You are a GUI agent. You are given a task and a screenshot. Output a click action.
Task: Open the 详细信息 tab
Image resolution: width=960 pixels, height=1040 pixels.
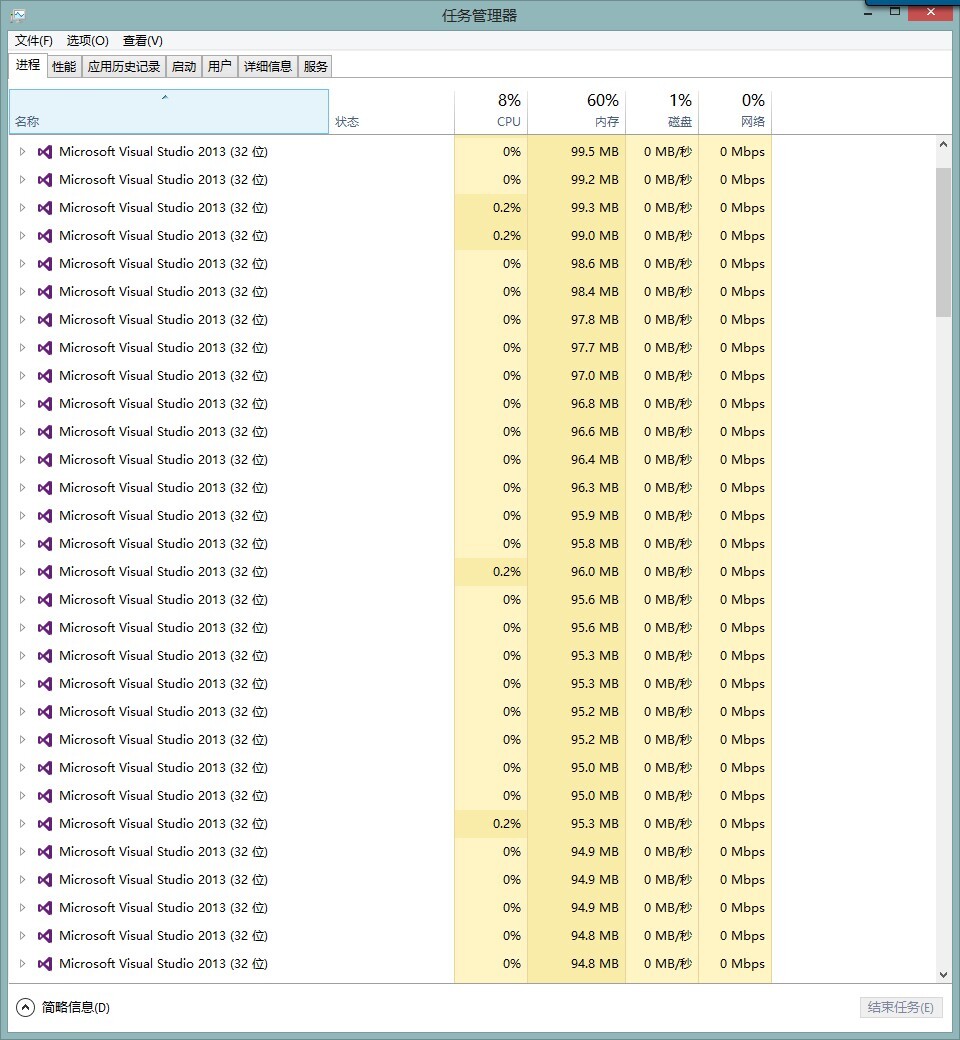coord(268,66)
